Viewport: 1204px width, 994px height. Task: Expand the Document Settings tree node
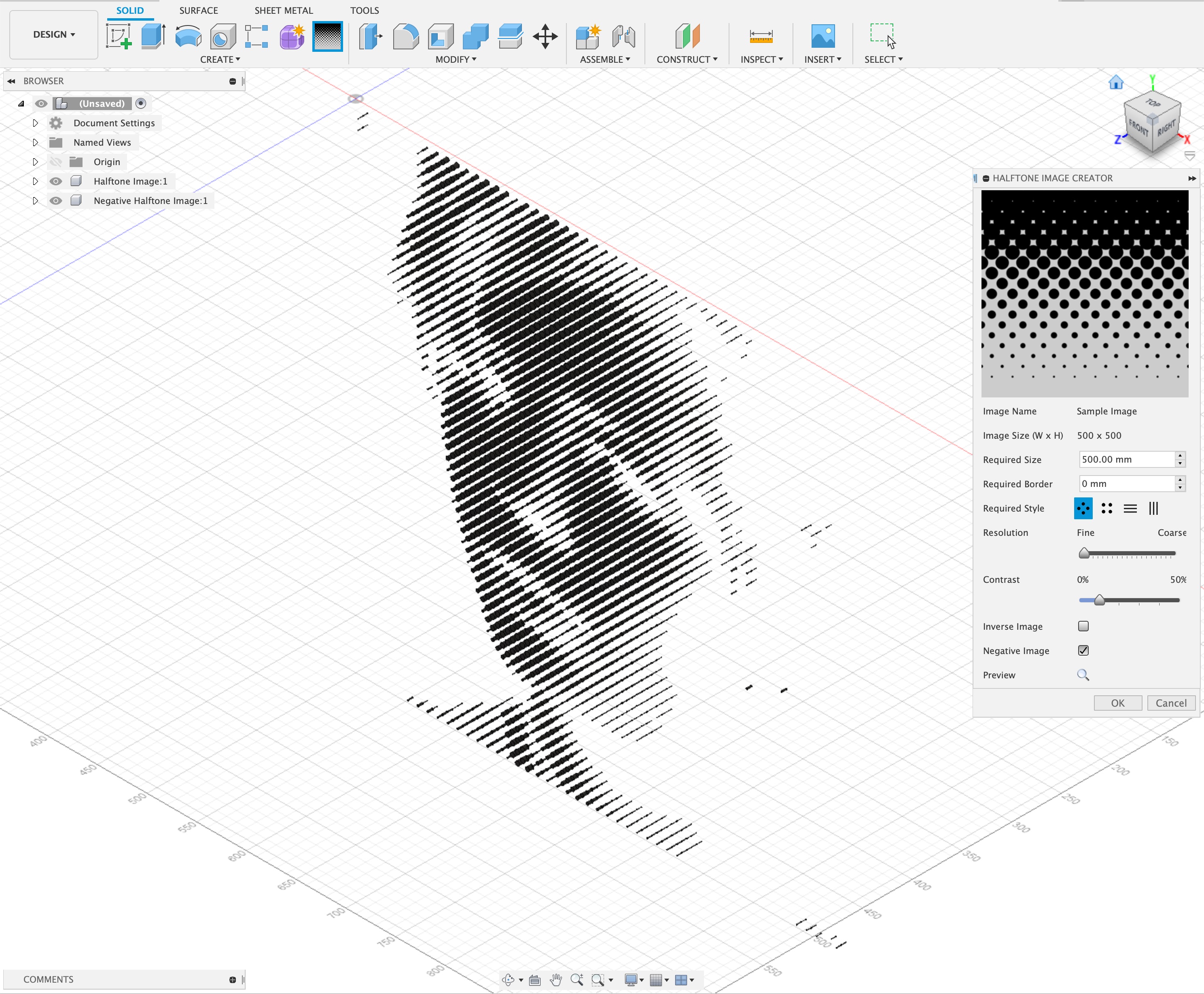(35, 123)
